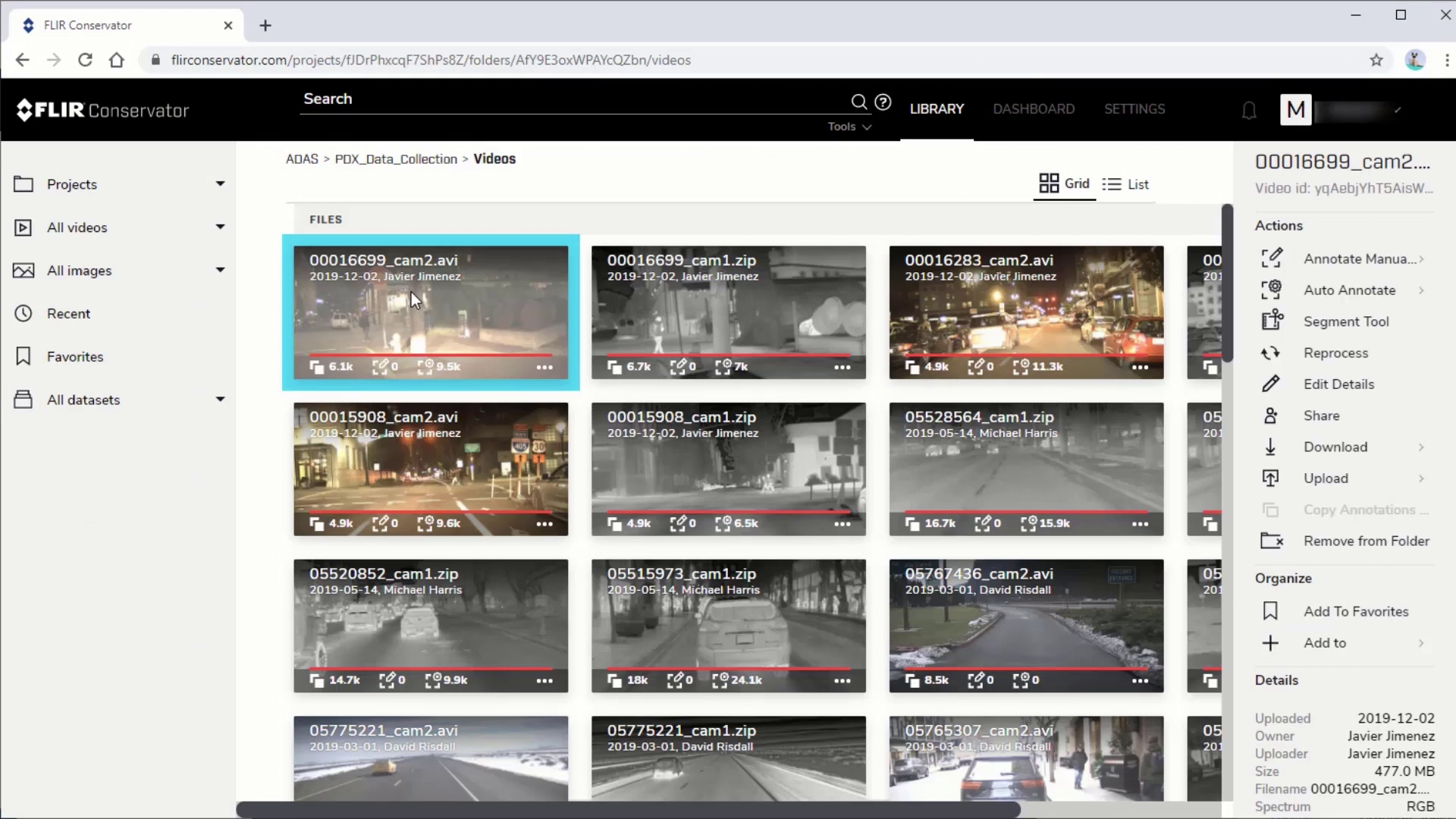Screen dimensions: 1456x819
Task: Click the Annotate Manually icon
Action: pyautogui.click(x=1272, y=258)
